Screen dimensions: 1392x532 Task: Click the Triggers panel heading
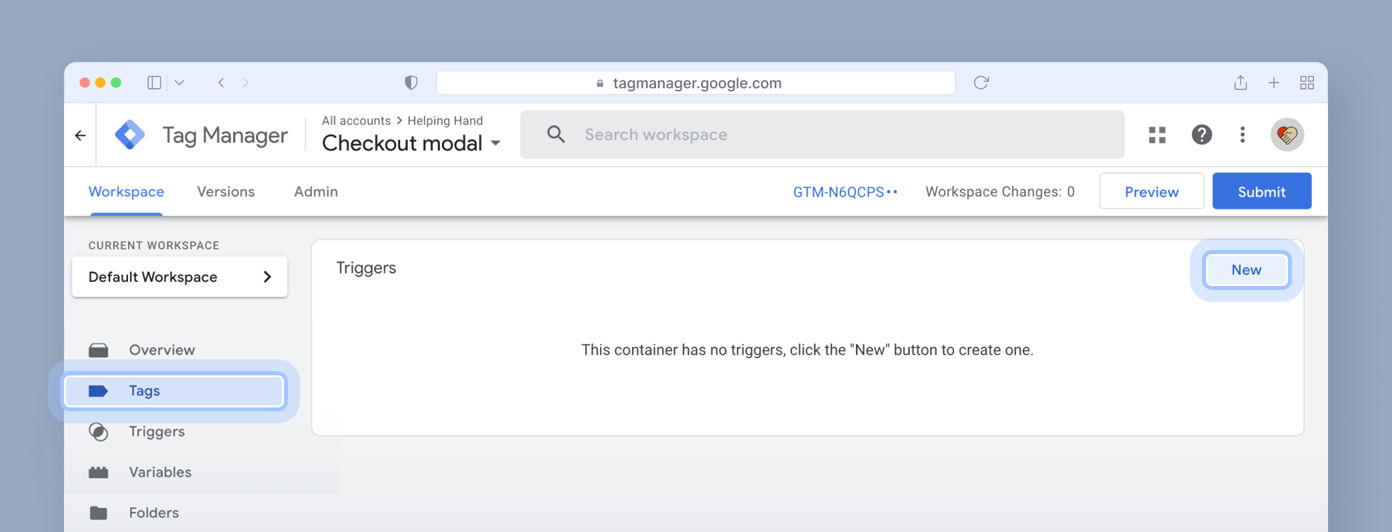point(366,268)
